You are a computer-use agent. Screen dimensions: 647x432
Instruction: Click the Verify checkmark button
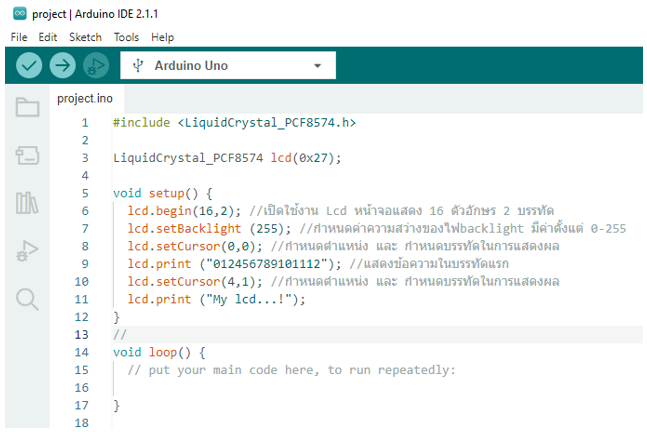[29, 65]
